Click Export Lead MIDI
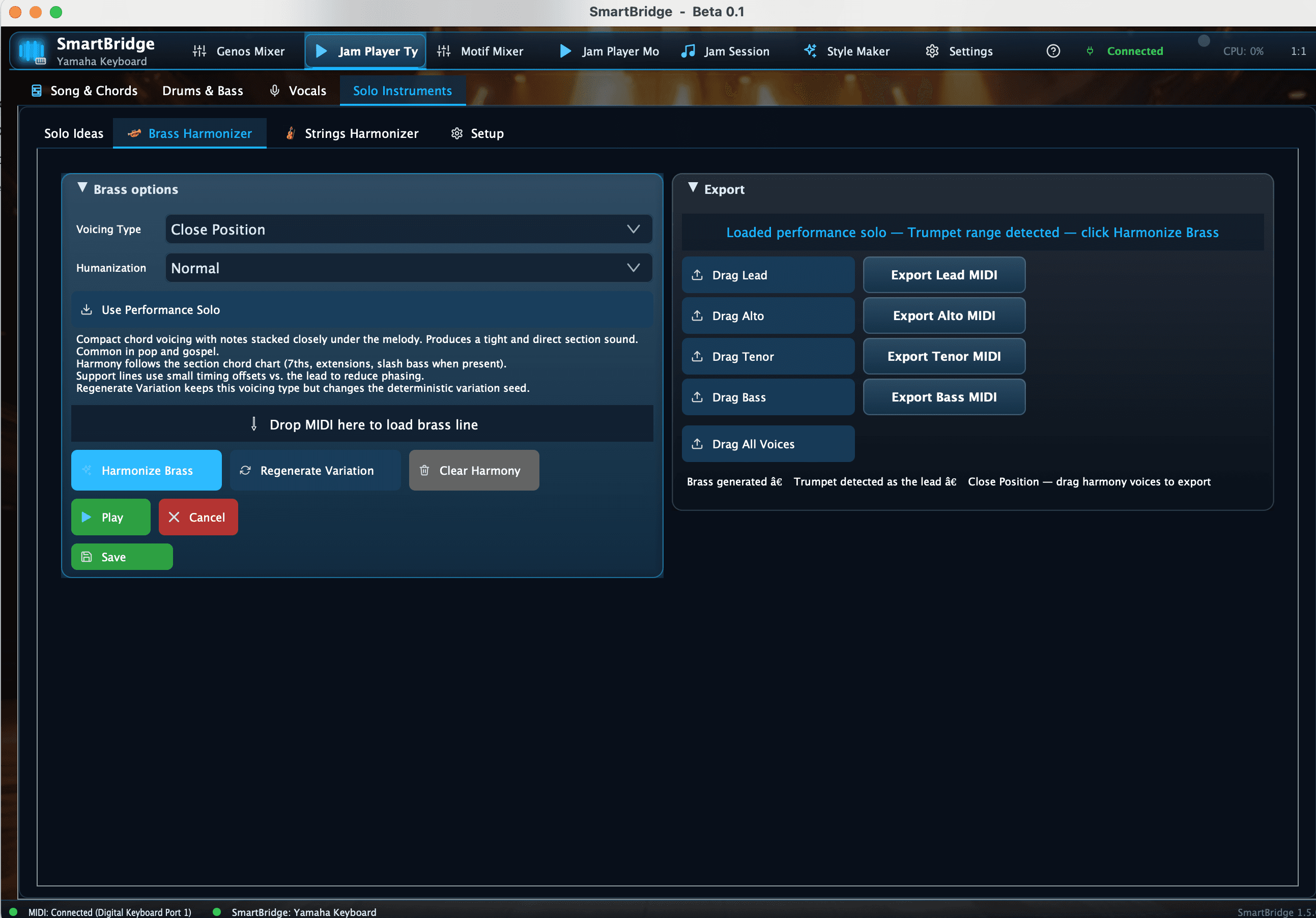The width and height of the screenshot is (1316, 918). coord(944,275)
